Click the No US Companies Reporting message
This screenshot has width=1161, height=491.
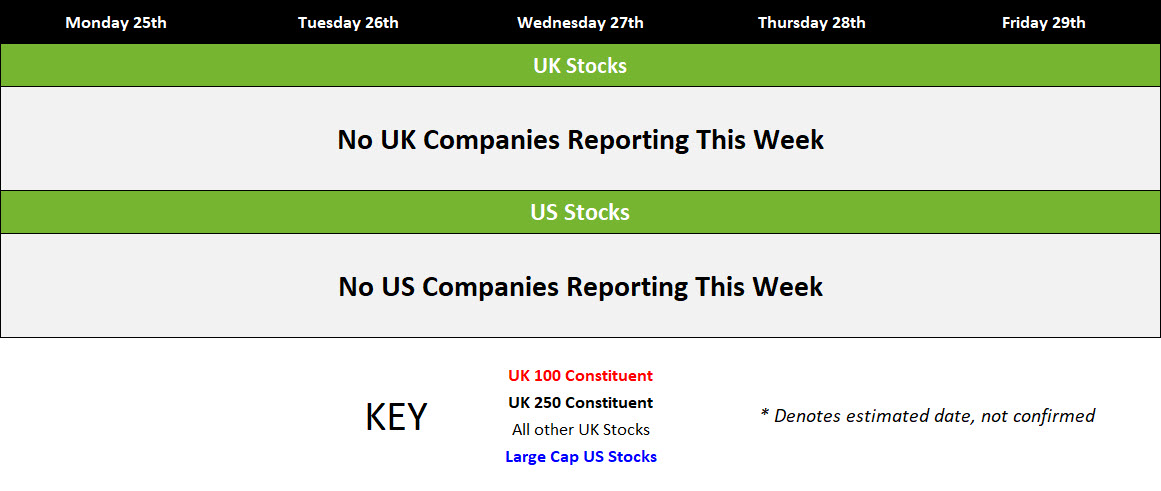[x=580, y=287]
